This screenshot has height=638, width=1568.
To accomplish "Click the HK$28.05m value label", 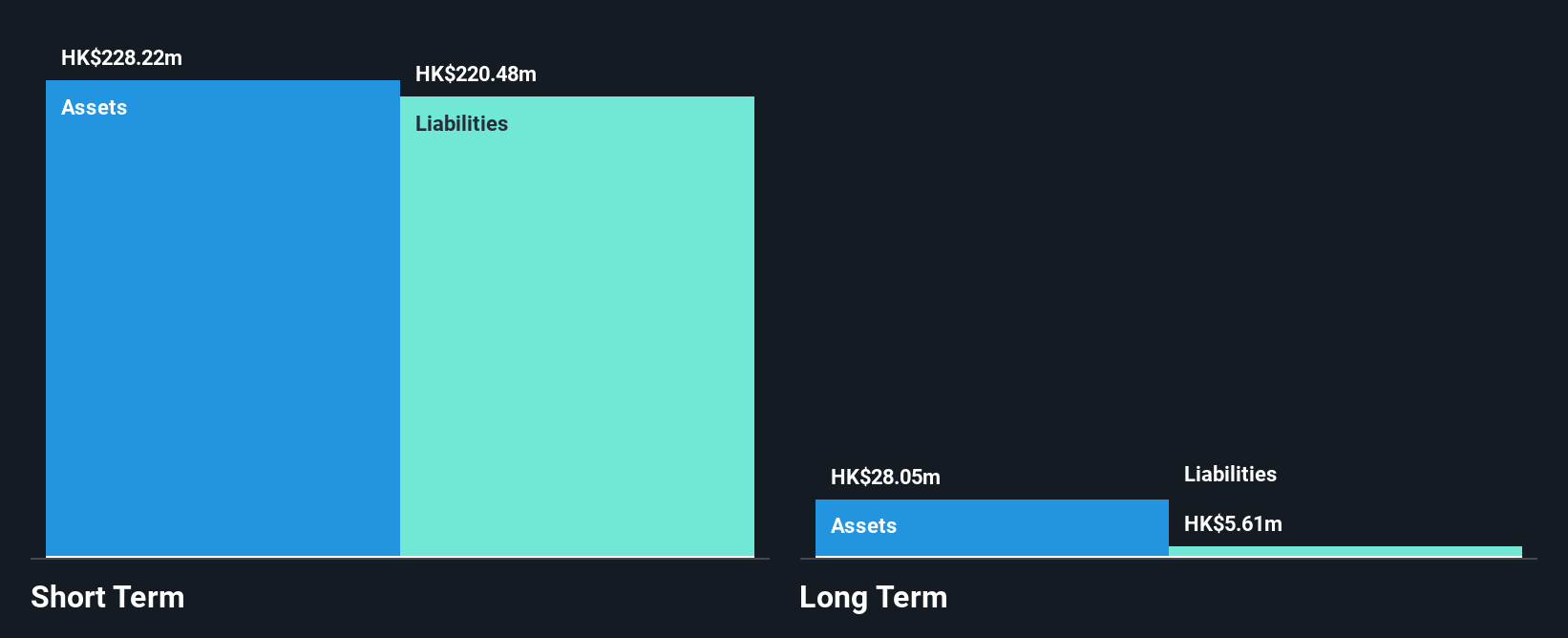I will tap(885, 477).
